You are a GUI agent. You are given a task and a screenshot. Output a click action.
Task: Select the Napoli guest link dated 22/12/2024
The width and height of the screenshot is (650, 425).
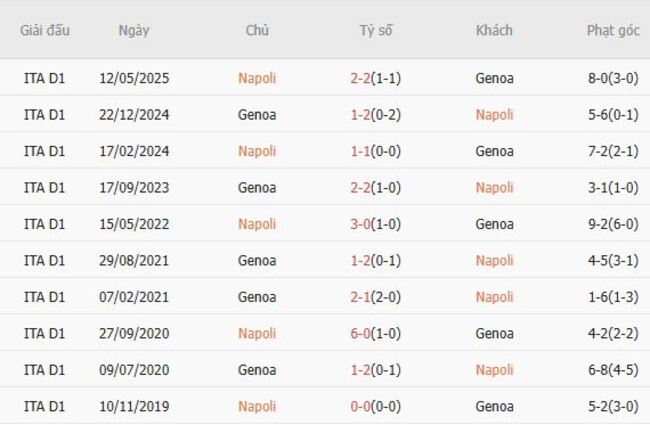click(x=494, y=114)
